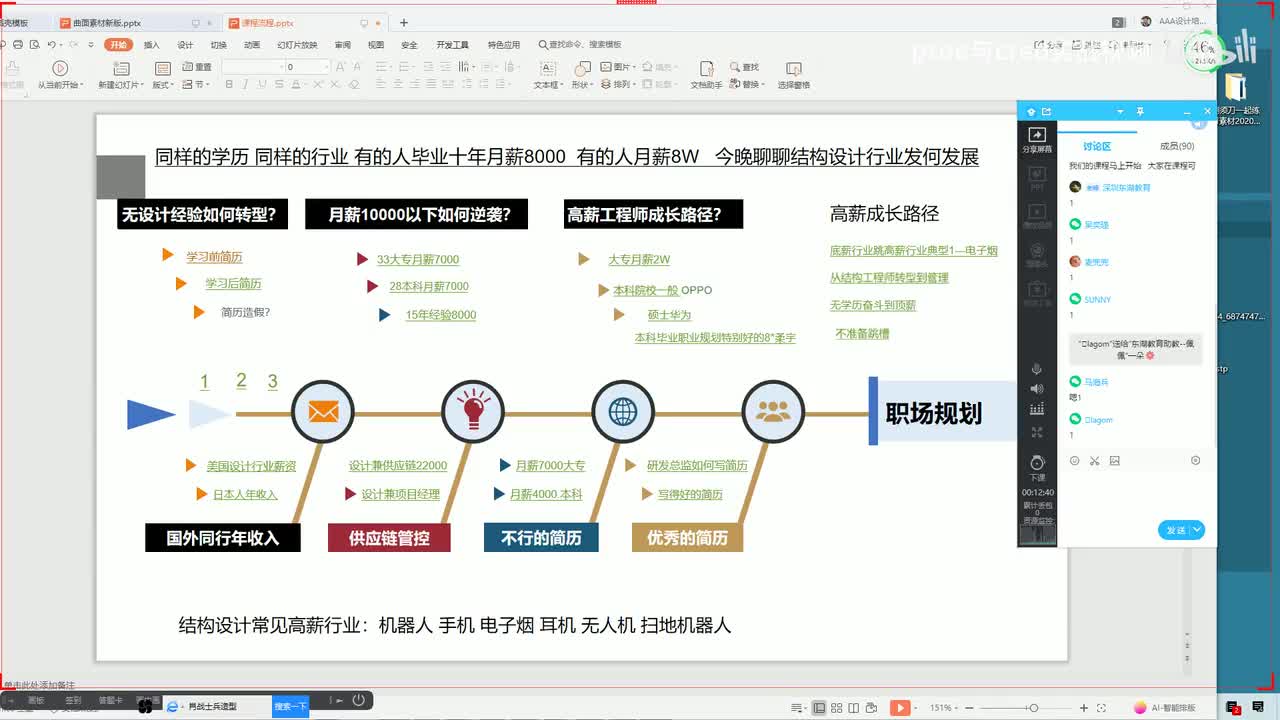The image size is (1280, 720).
Task: Open the 节 section dropdown
Action: click(x=197, y=85)
